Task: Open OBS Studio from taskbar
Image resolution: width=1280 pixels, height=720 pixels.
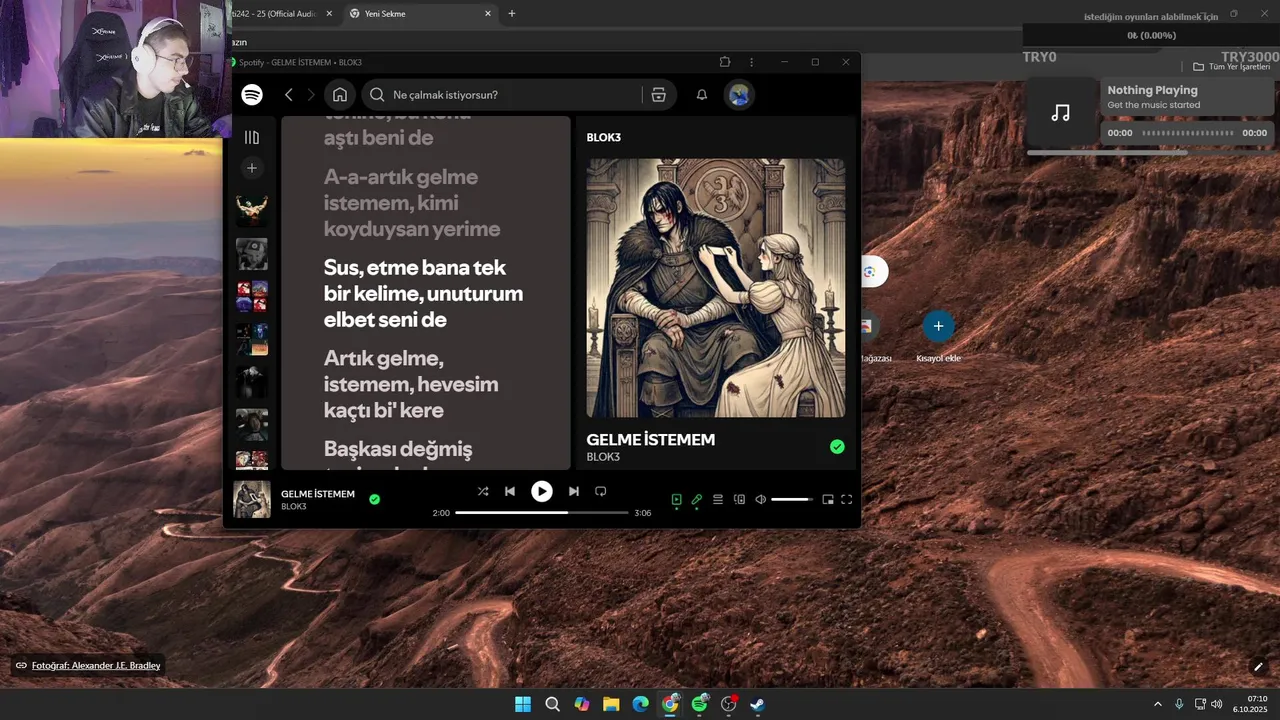Action: (x=729, y=704)
